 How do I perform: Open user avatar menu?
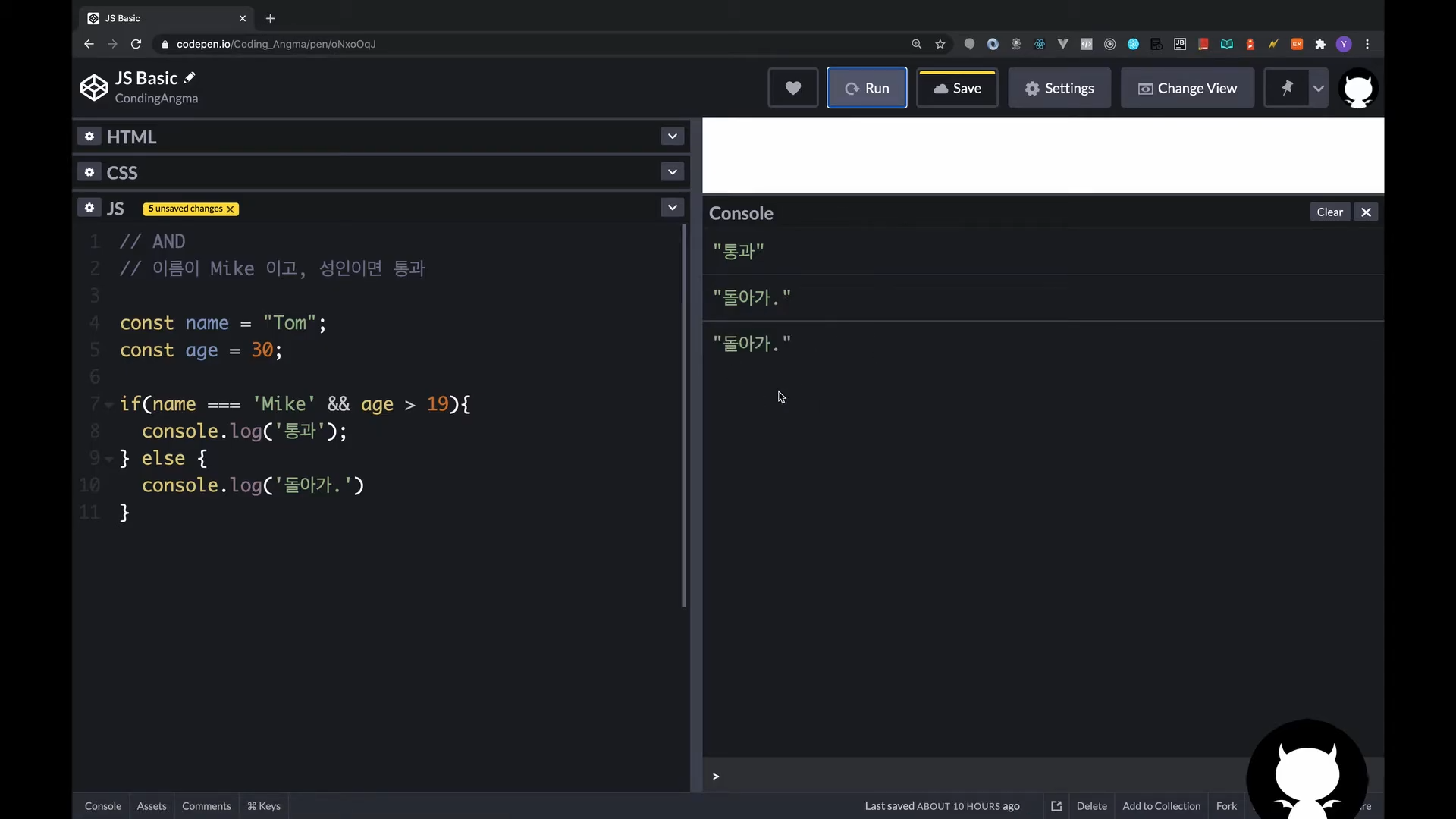pyautogui.click(x=1358, y=88)
